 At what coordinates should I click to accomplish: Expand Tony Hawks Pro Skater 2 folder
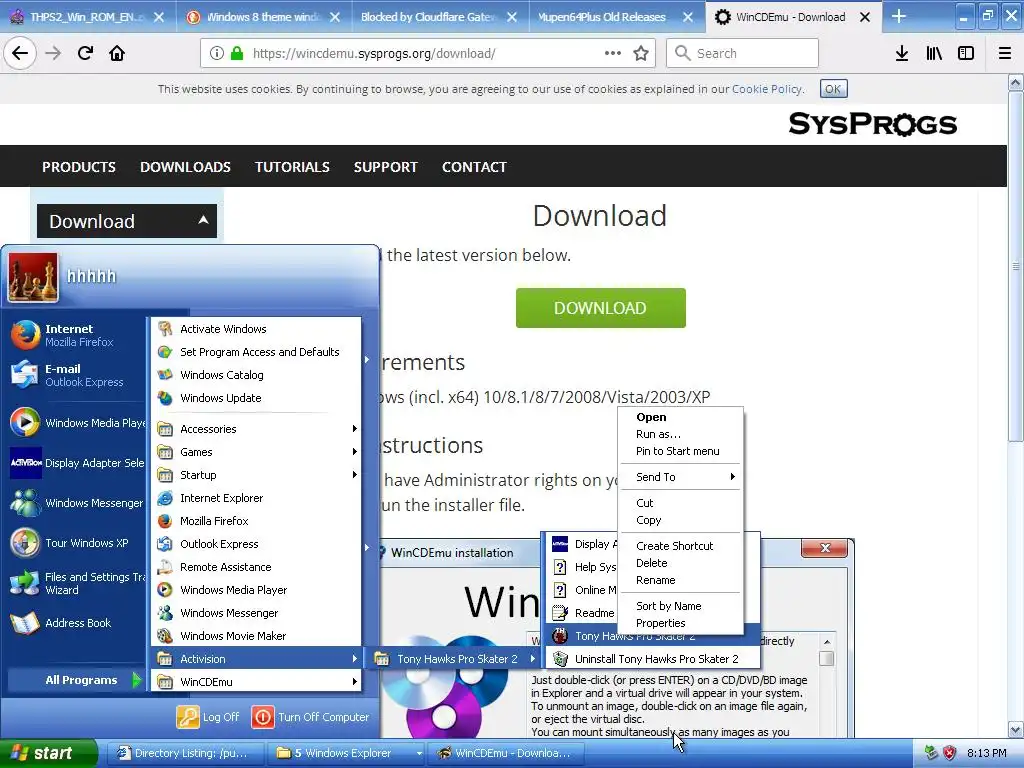tap(455, 659)
